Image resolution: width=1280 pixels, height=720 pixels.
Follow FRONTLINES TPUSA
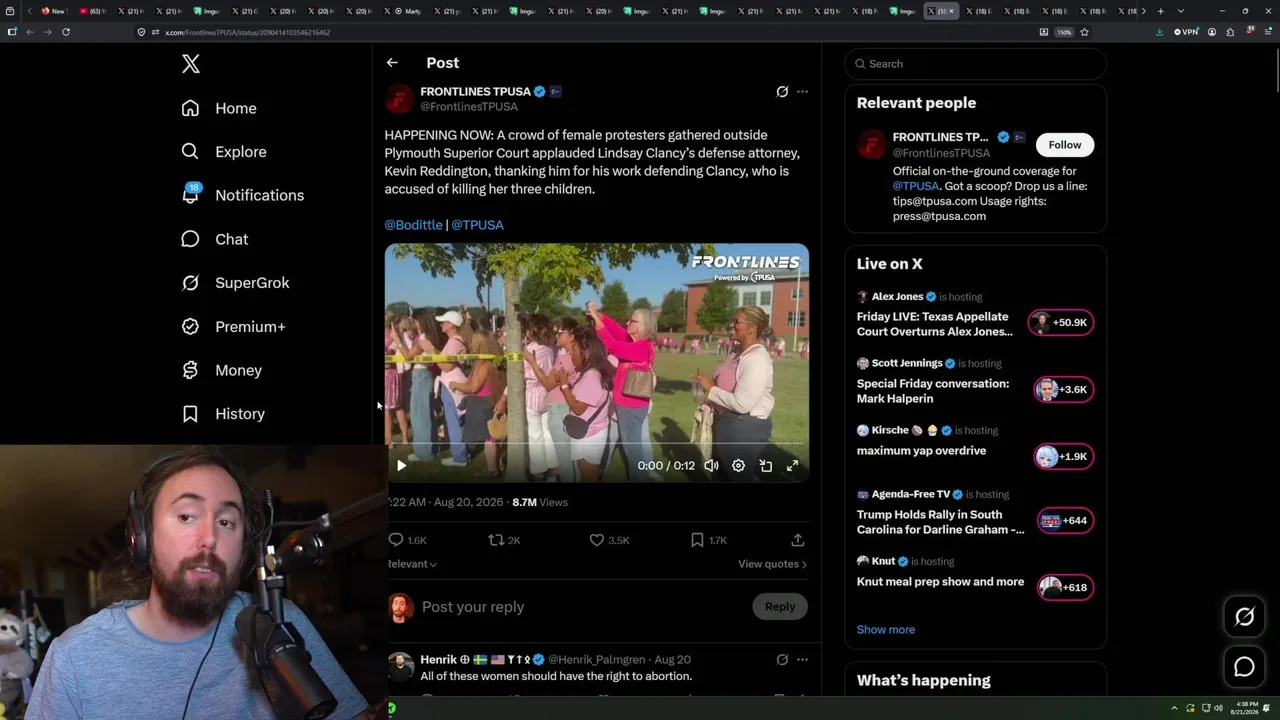click(x=1065, y=145)
